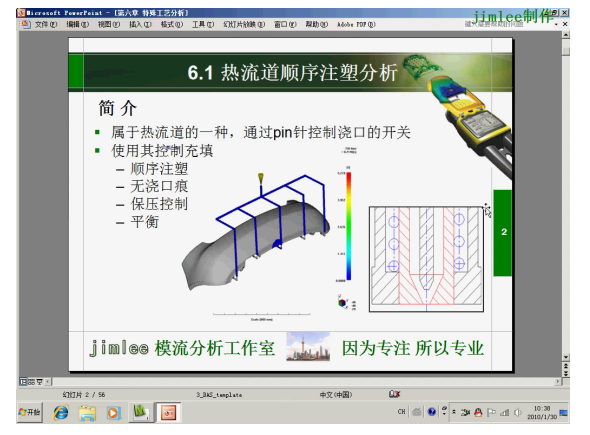
Task: Click the QQ penguin tray icon
Action: (x=478, y=412)
